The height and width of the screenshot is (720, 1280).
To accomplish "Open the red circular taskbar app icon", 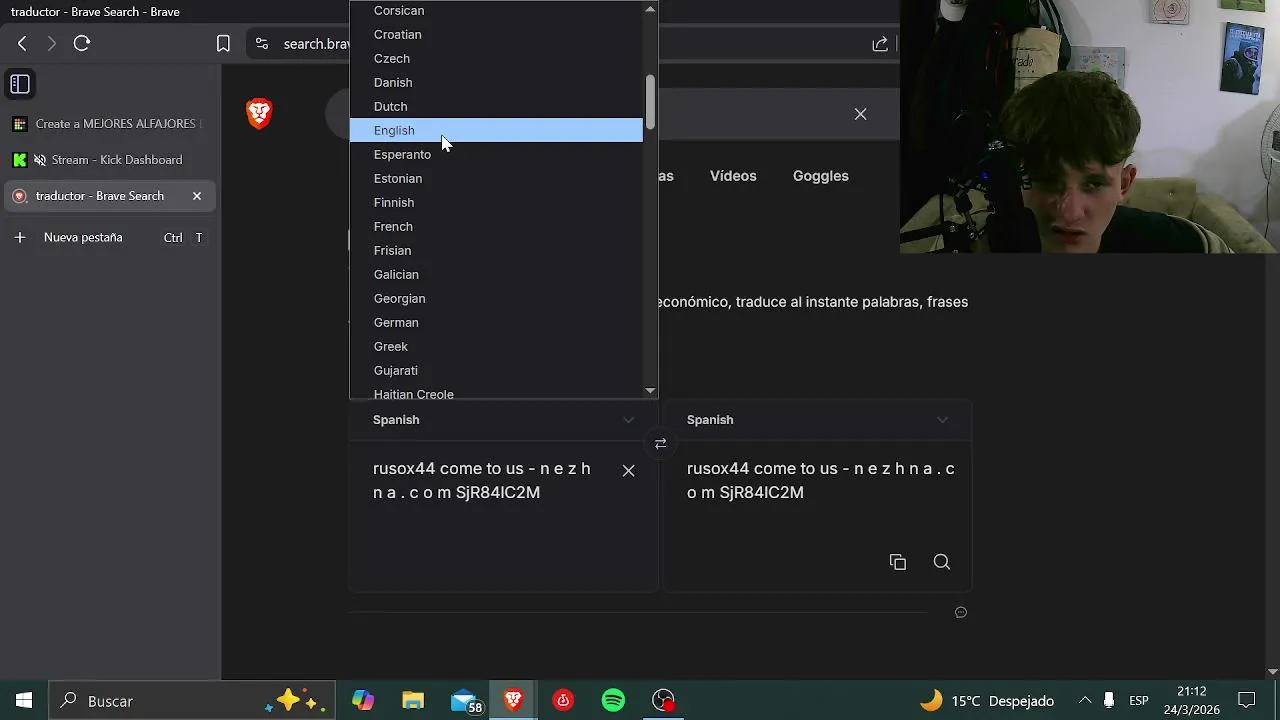I will coord(563,701).
